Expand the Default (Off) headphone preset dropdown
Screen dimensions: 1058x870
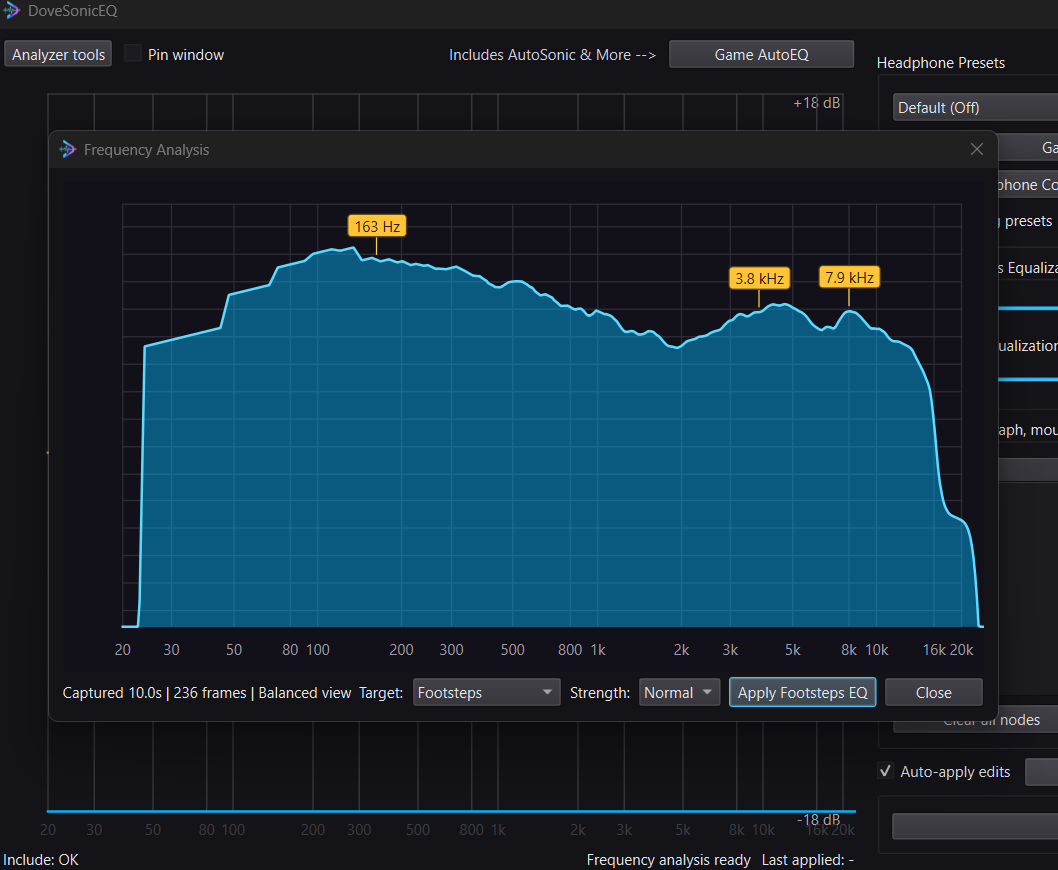tap(975, 108)
